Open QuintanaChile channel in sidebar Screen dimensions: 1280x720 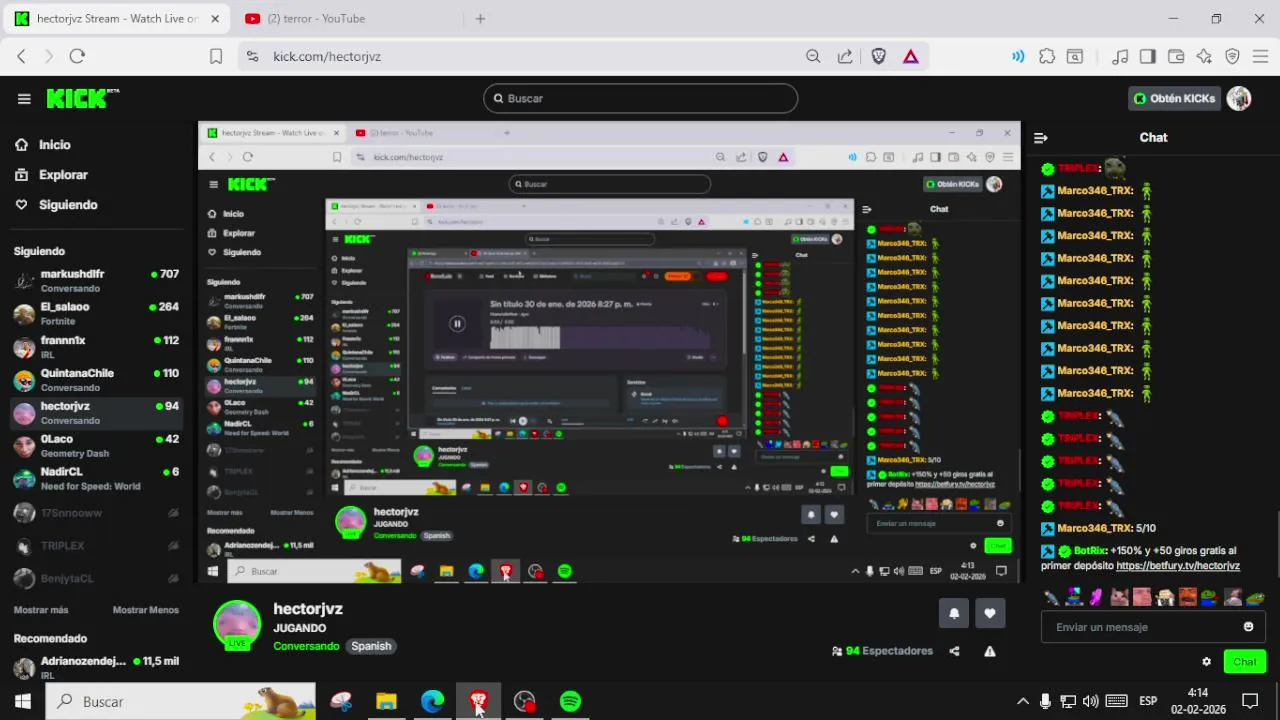[96, 380]
